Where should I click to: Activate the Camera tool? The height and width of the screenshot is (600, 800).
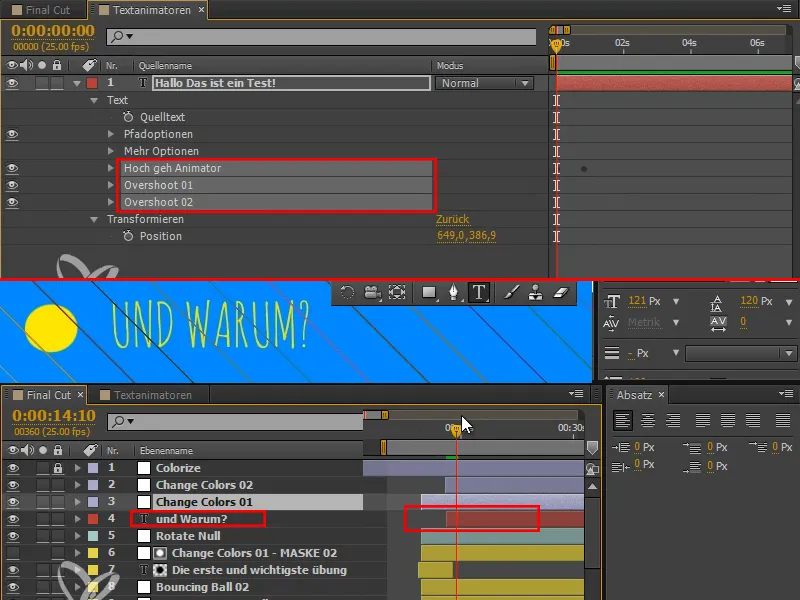[372, 292]
